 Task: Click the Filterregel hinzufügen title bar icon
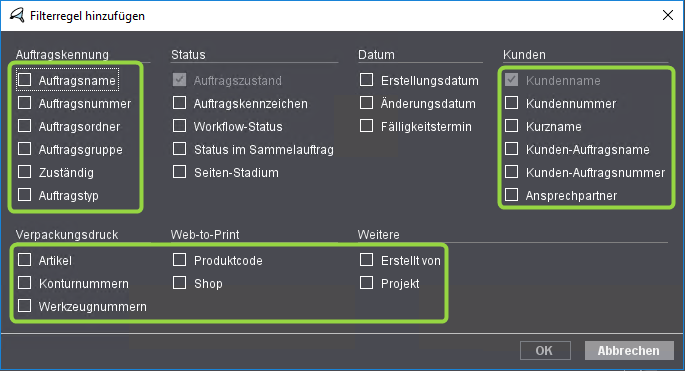(17, 15)
